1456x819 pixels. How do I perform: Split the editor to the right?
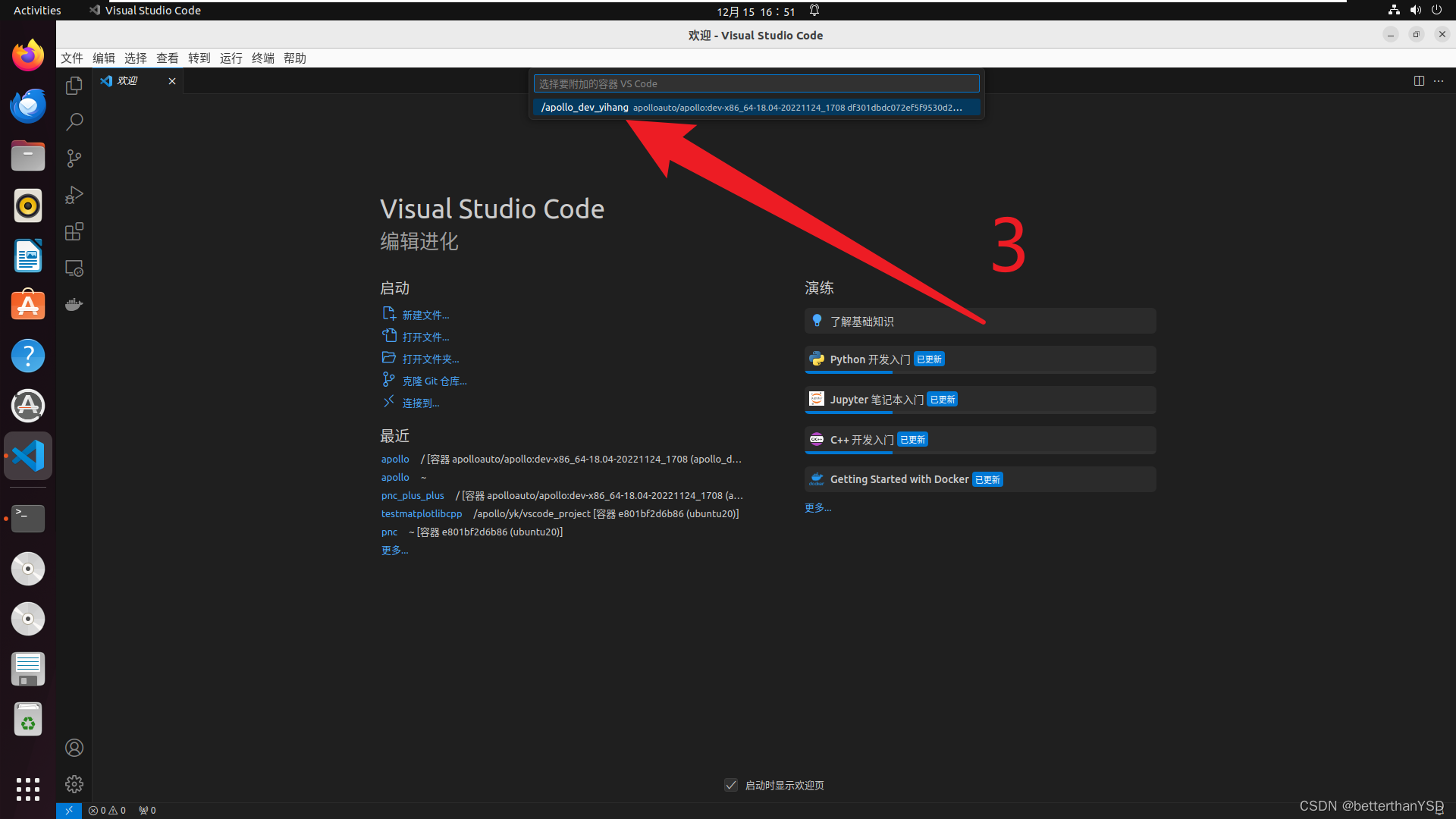pyautogui.click(x=1419, y=81)
